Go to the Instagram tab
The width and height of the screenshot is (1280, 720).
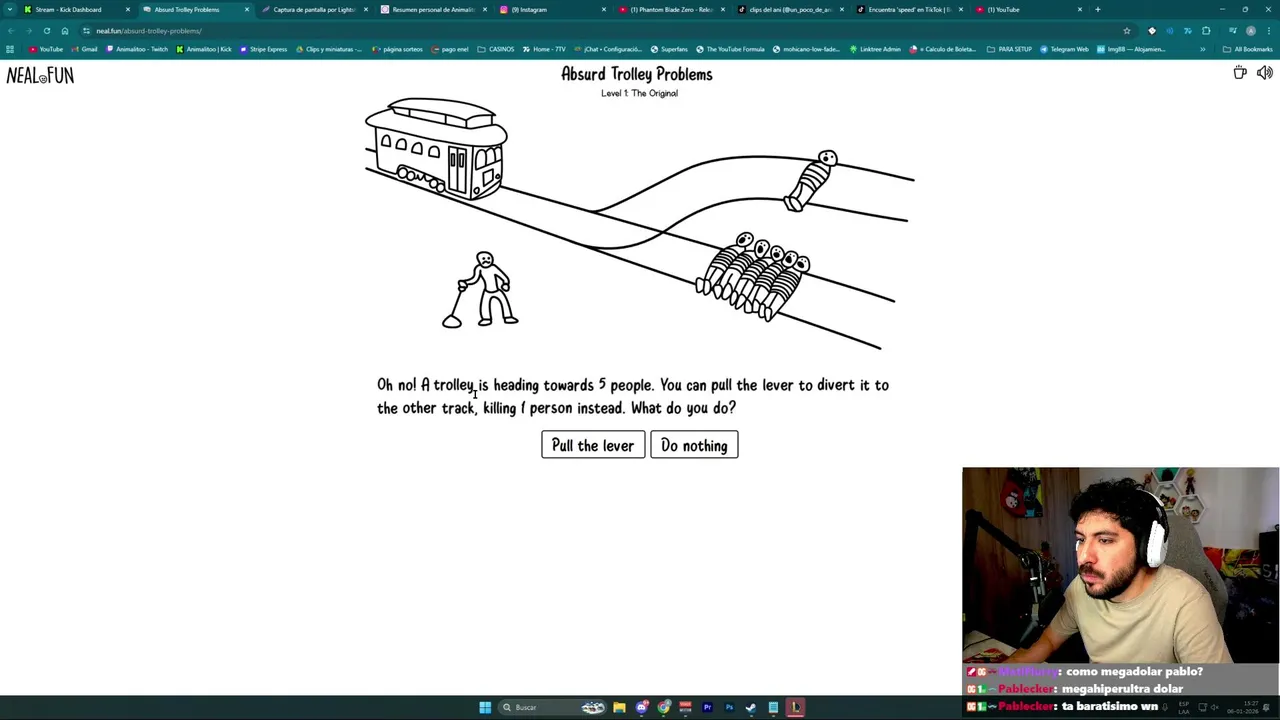552,9
